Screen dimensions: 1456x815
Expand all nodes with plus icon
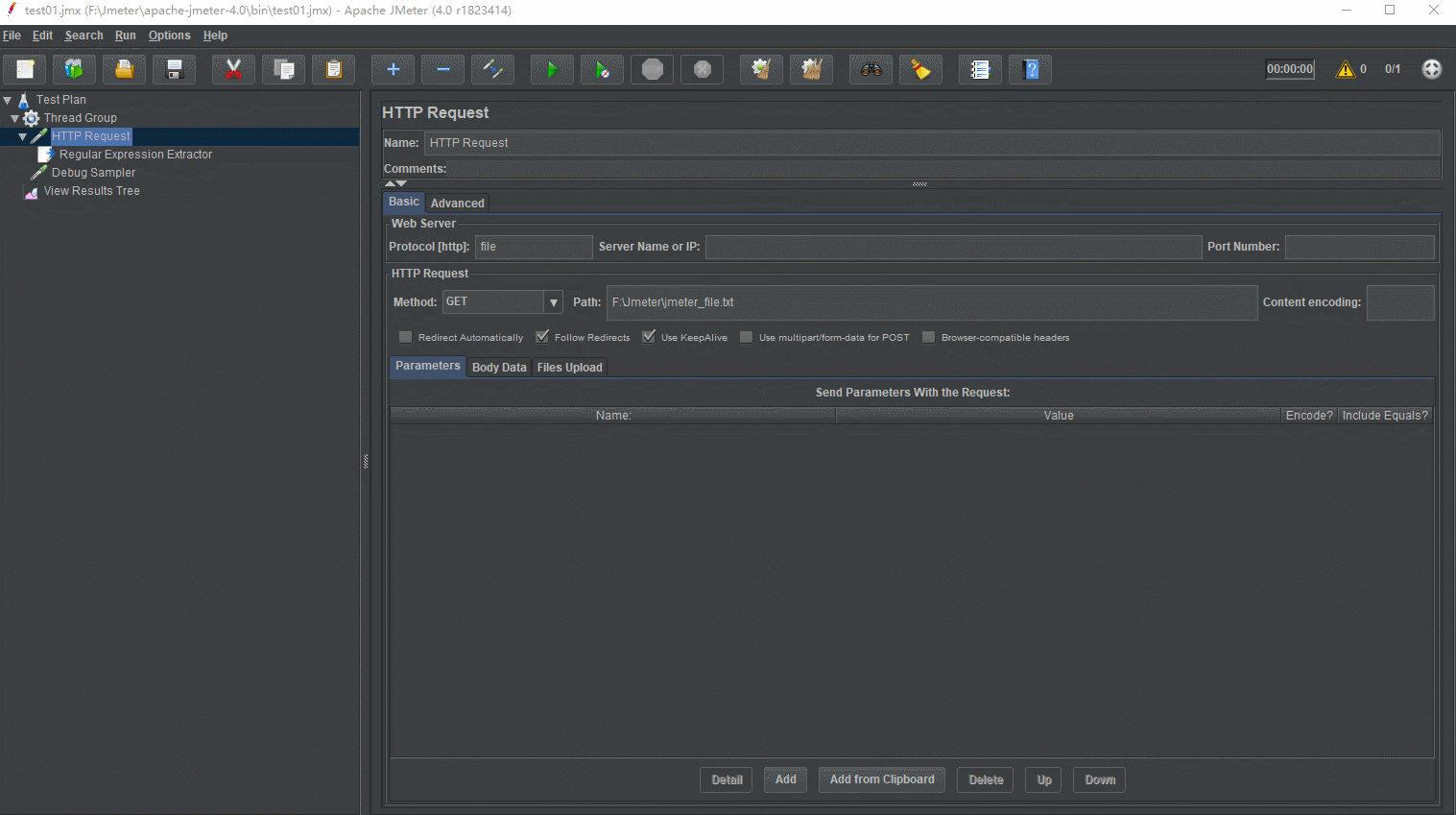pos(393,69)
